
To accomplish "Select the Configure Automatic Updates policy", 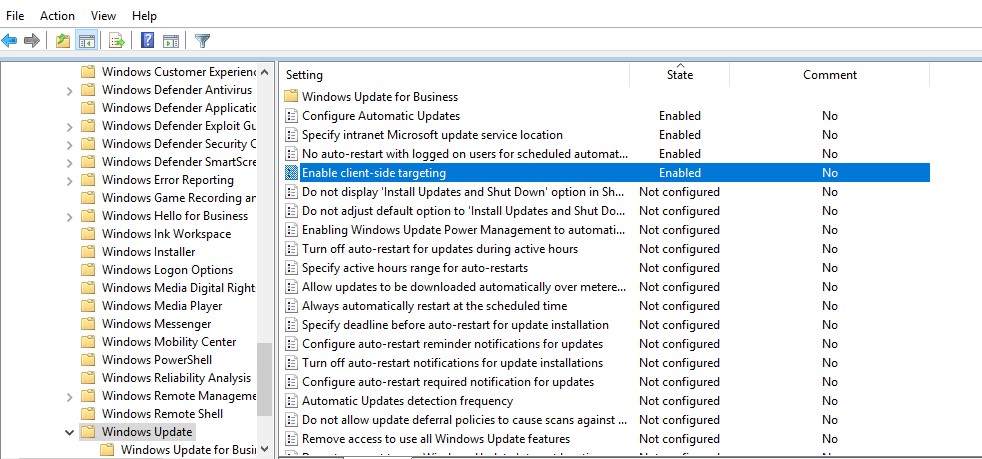I will [380, 116].
